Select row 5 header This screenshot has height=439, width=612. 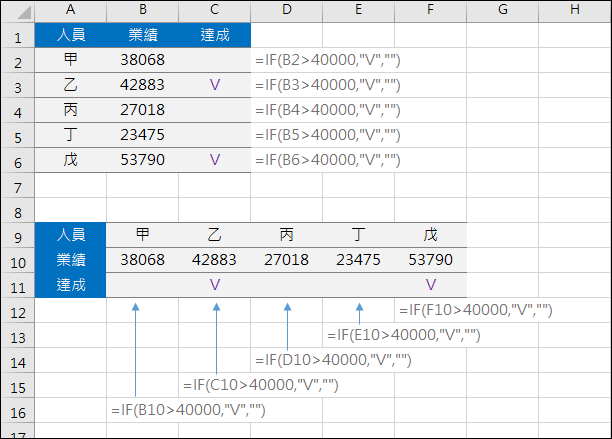(x=18, y=137)
